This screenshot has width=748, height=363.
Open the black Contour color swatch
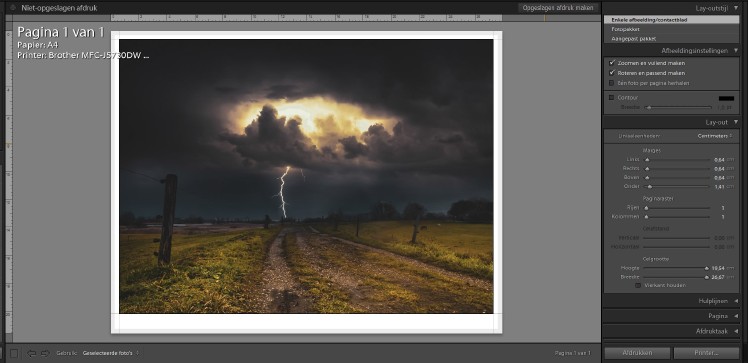tap(726, 98)
